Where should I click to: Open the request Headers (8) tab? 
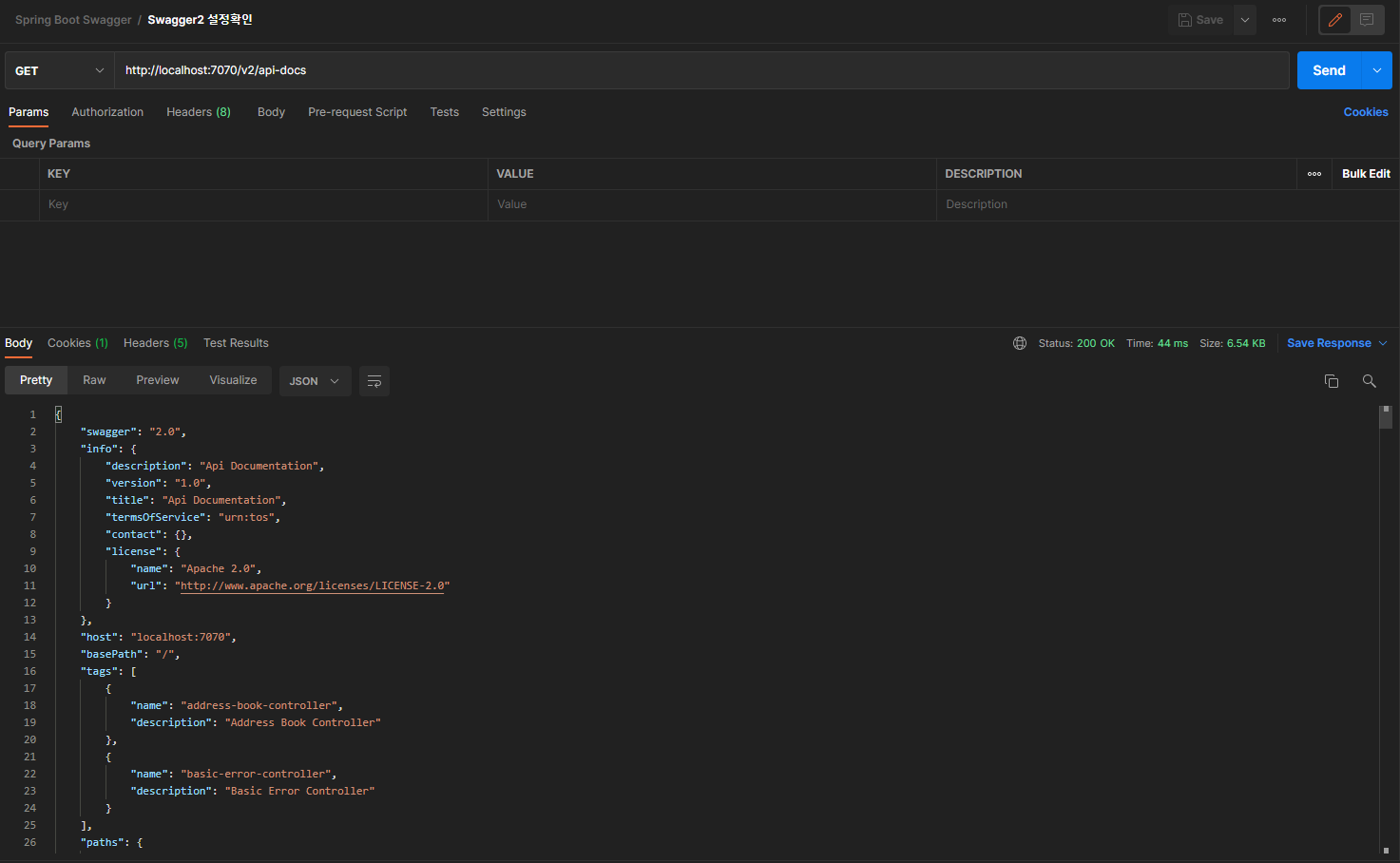pyautogui.click(x=199, y=112)
